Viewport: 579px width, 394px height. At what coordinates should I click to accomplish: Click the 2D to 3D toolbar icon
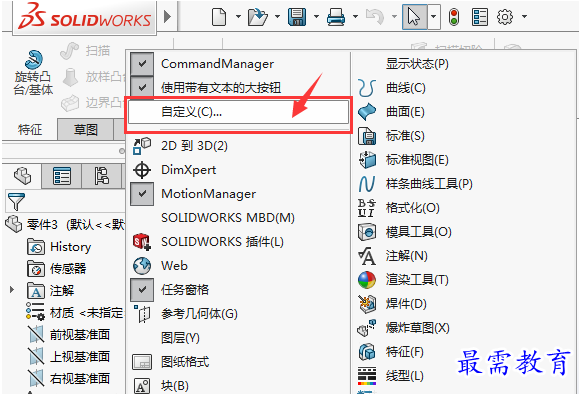pos(142,146)
